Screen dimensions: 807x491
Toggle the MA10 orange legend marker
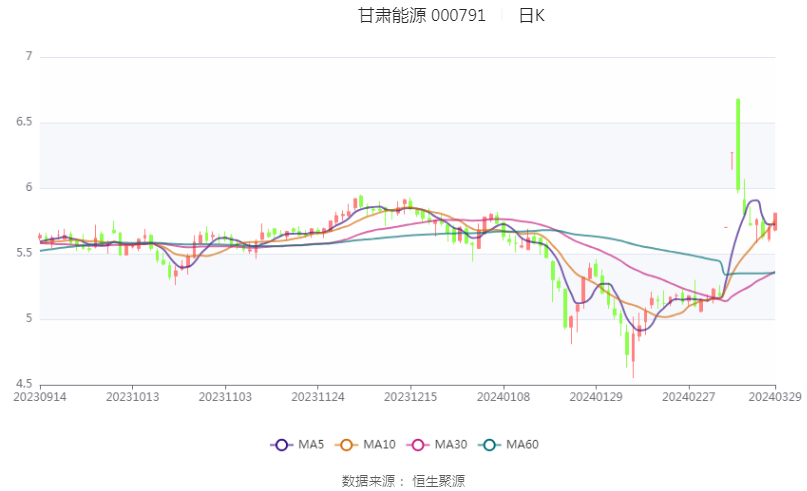(346, 445)
